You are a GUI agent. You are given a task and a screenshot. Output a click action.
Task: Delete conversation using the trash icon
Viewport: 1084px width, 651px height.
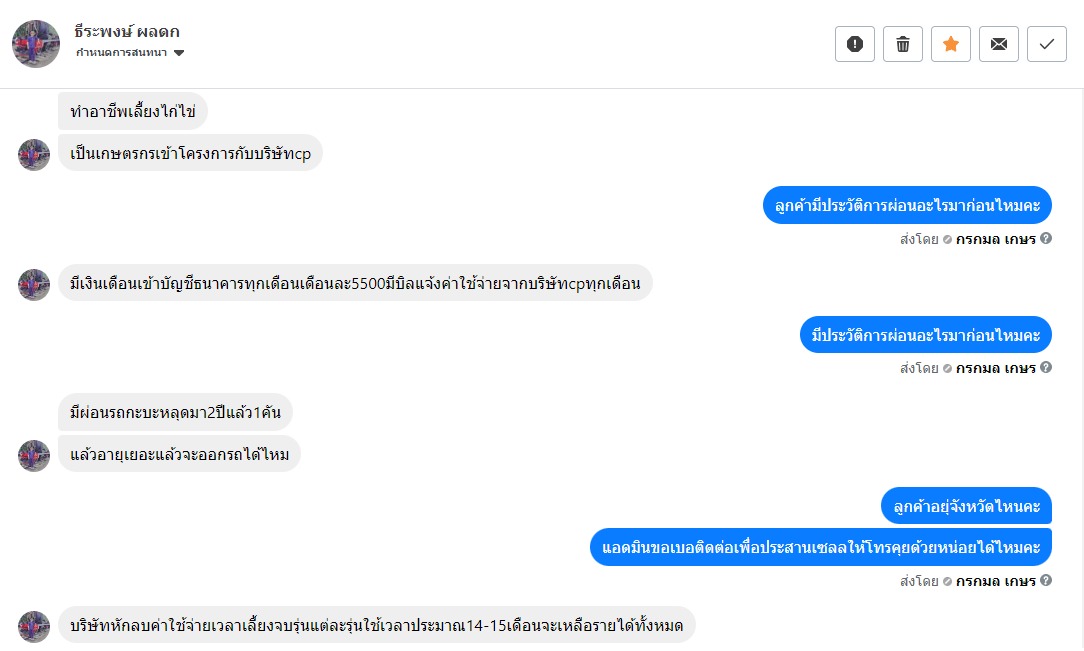pyautogui.click(x=903, y=44)
